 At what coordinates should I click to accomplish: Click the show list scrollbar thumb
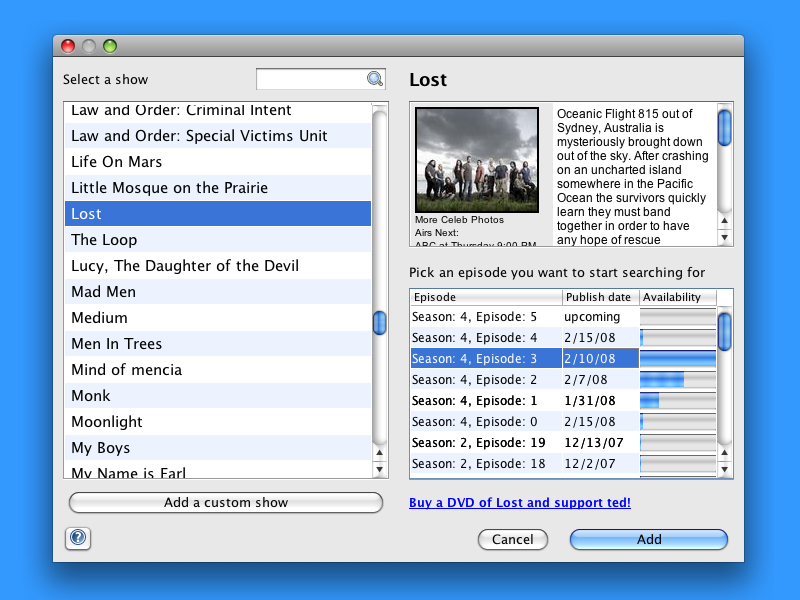pyautogui.click(x=379, y=323)
